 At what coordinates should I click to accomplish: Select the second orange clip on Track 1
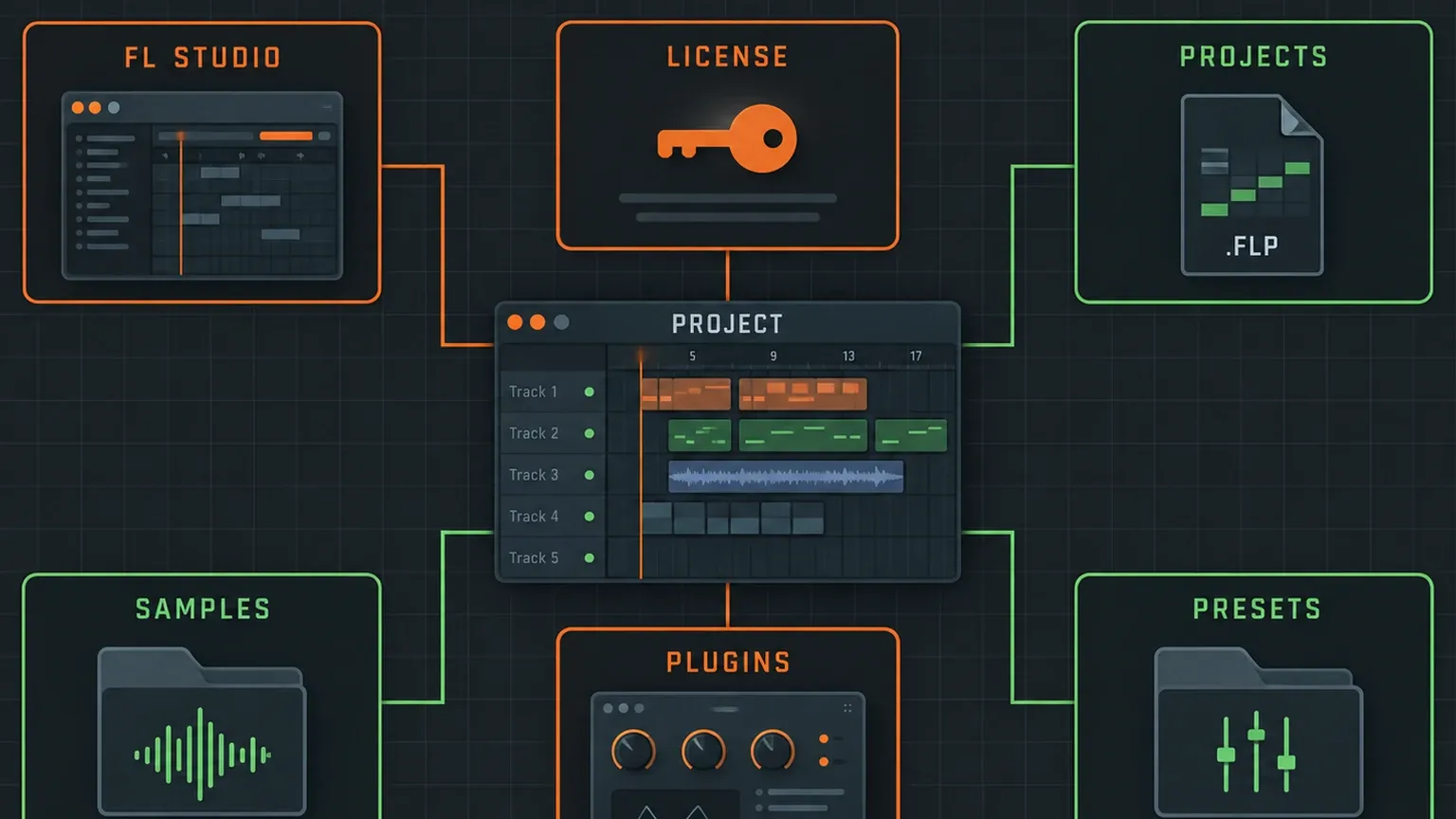[x=803, y=393]
